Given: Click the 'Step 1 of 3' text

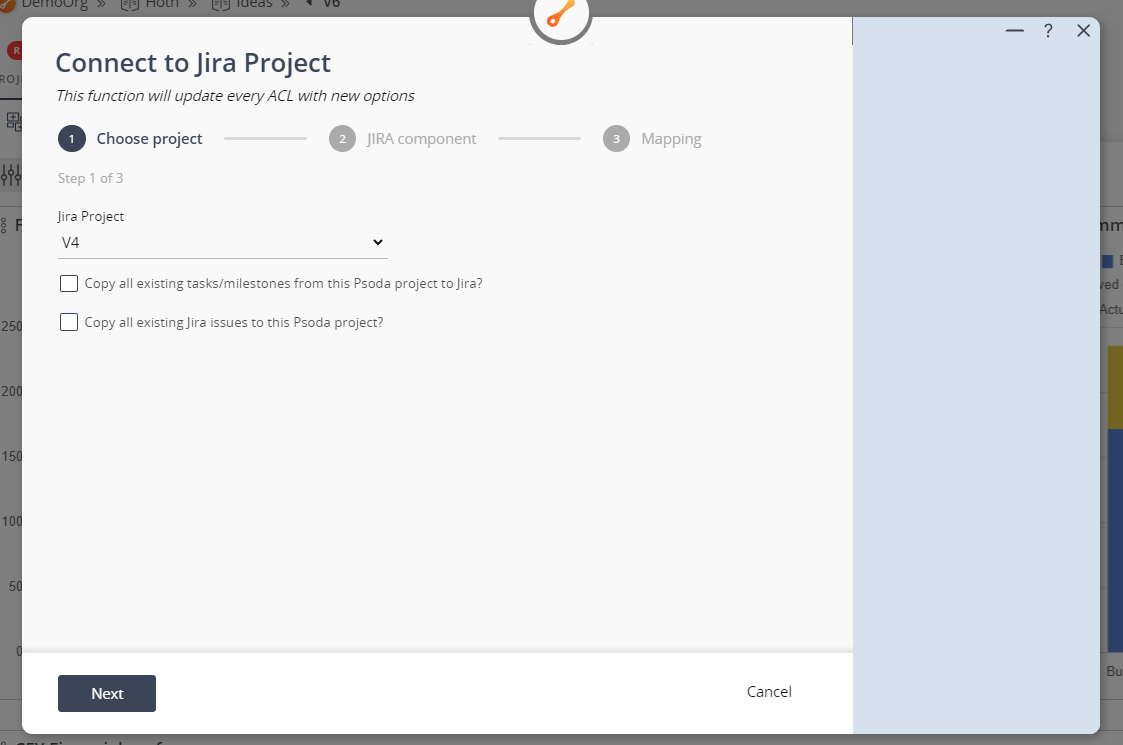Looking at the screenshot, I should click(x=90, y=178).
